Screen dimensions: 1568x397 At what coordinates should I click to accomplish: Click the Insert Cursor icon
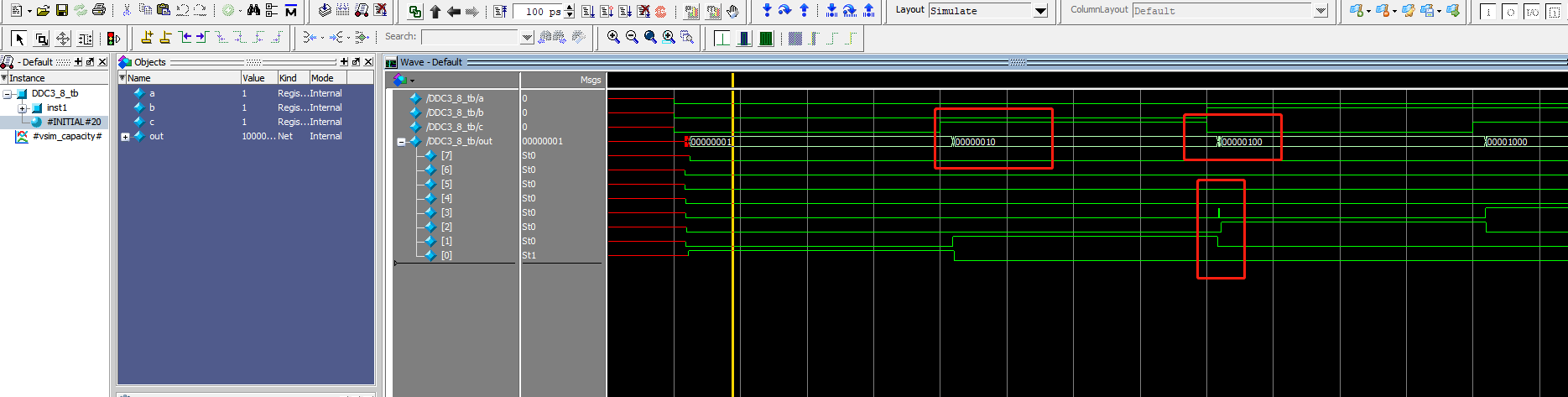click(x=147, y=38)
